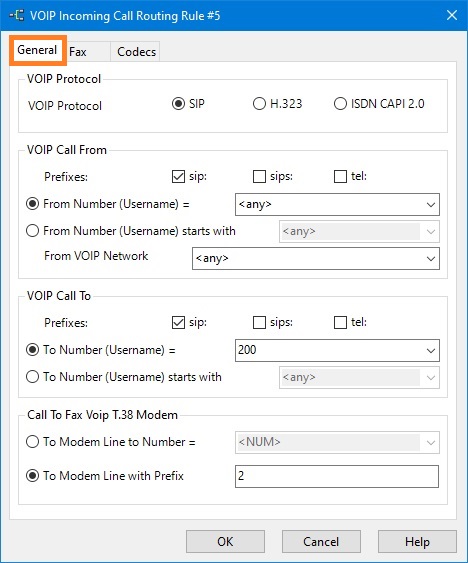Switch to the Fax tab

coord(78,52)
